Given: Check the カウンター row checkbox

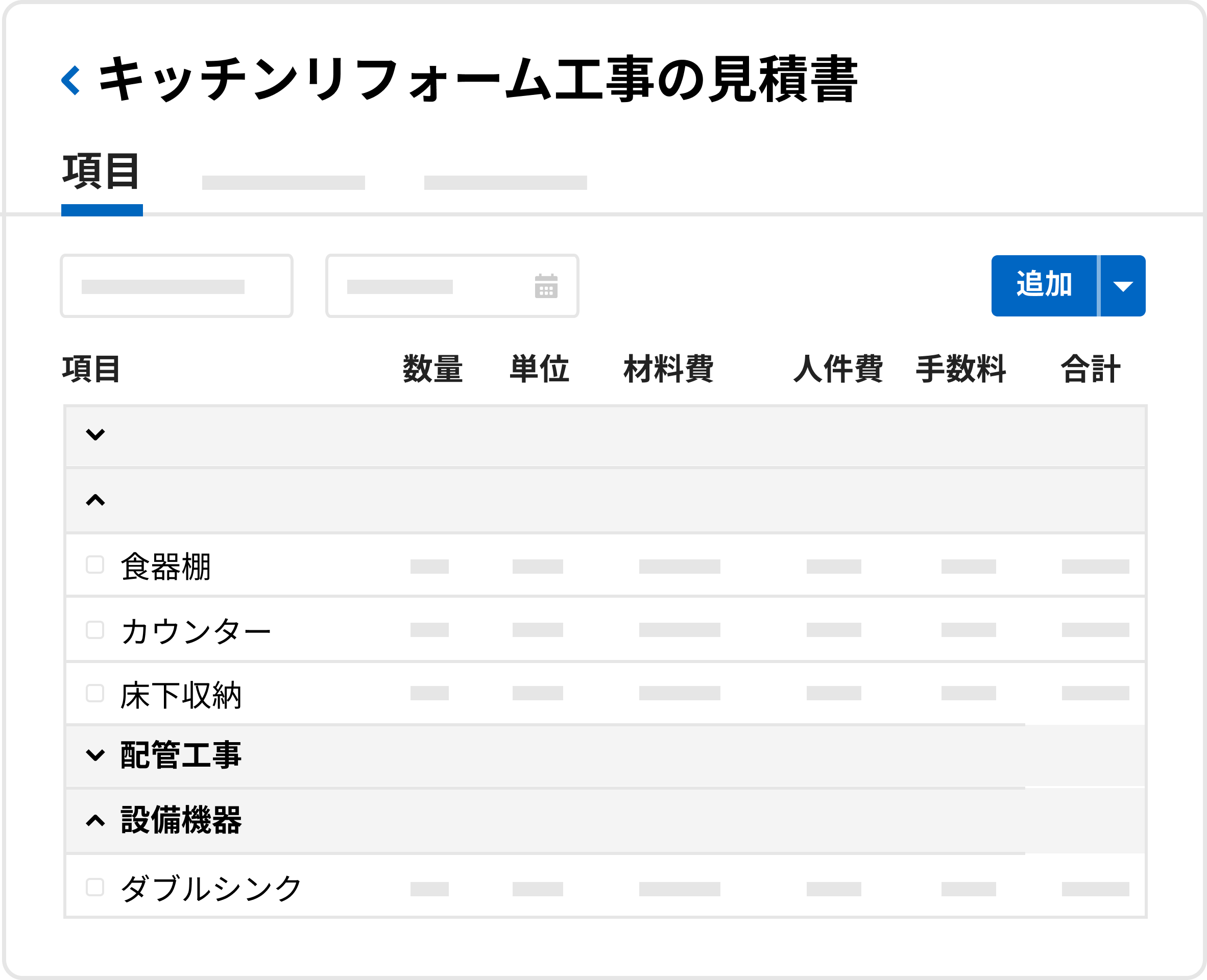Looking at the screenshot, I should 95,629.
